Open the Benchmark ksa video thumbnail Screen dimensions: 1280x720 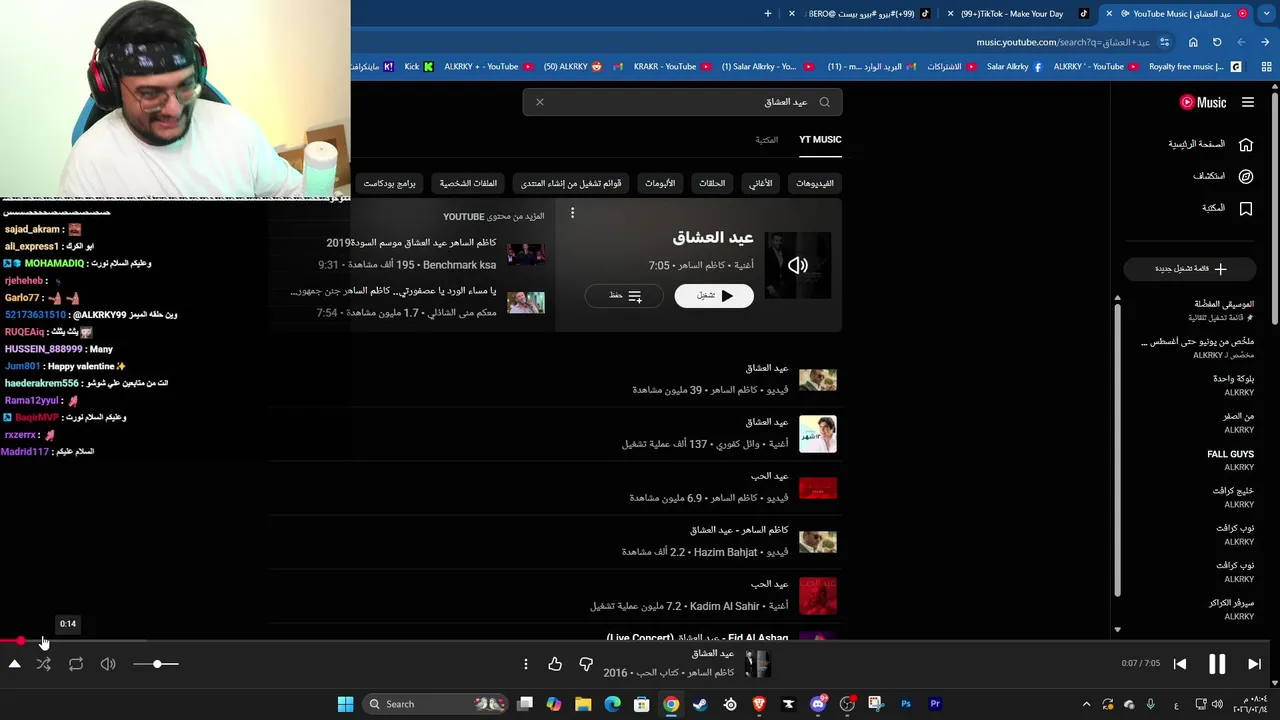tap(526, 255)
